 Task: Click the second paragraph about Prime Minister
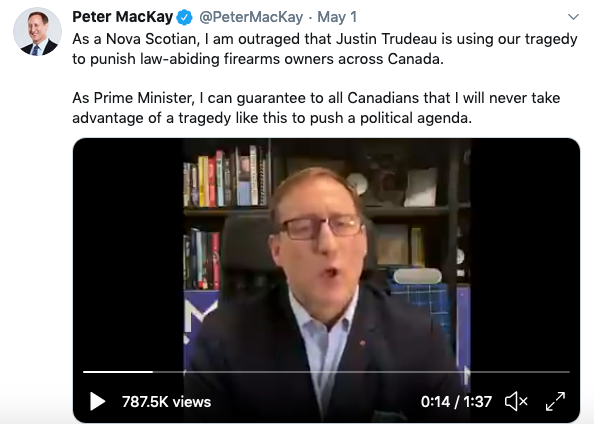point(316,108)
